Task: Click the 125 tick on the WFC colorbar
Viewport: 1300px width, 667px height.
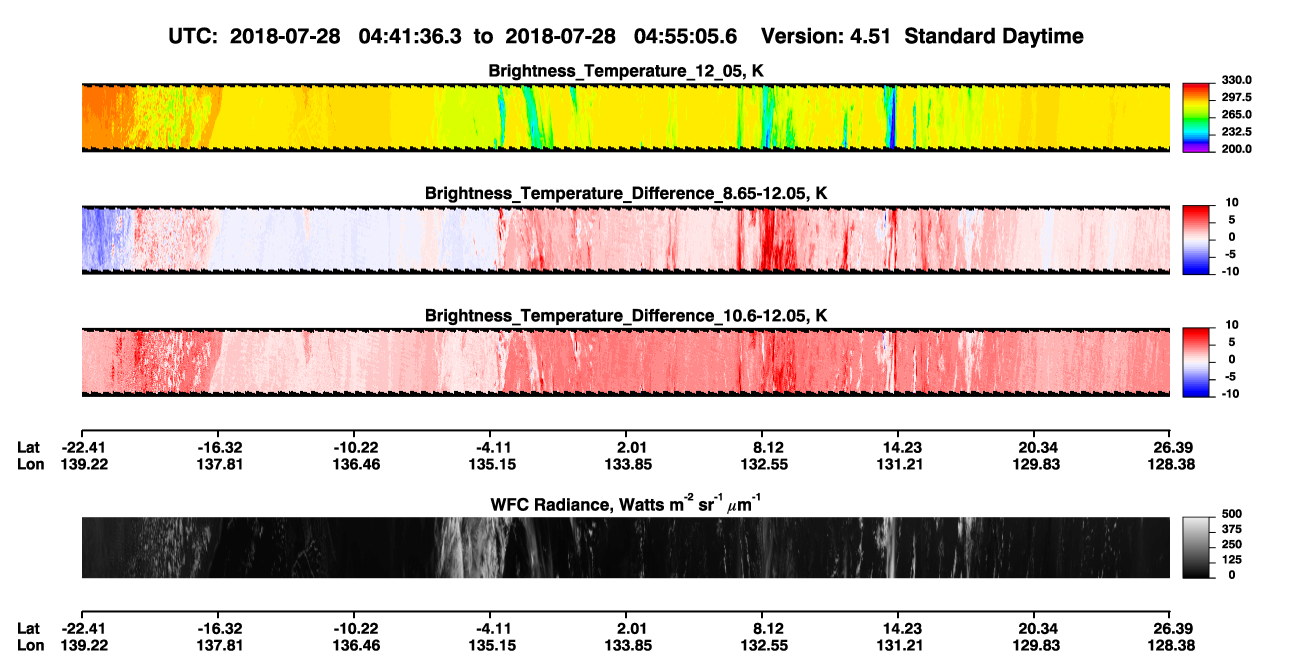Action: (x=1230, y=559)
